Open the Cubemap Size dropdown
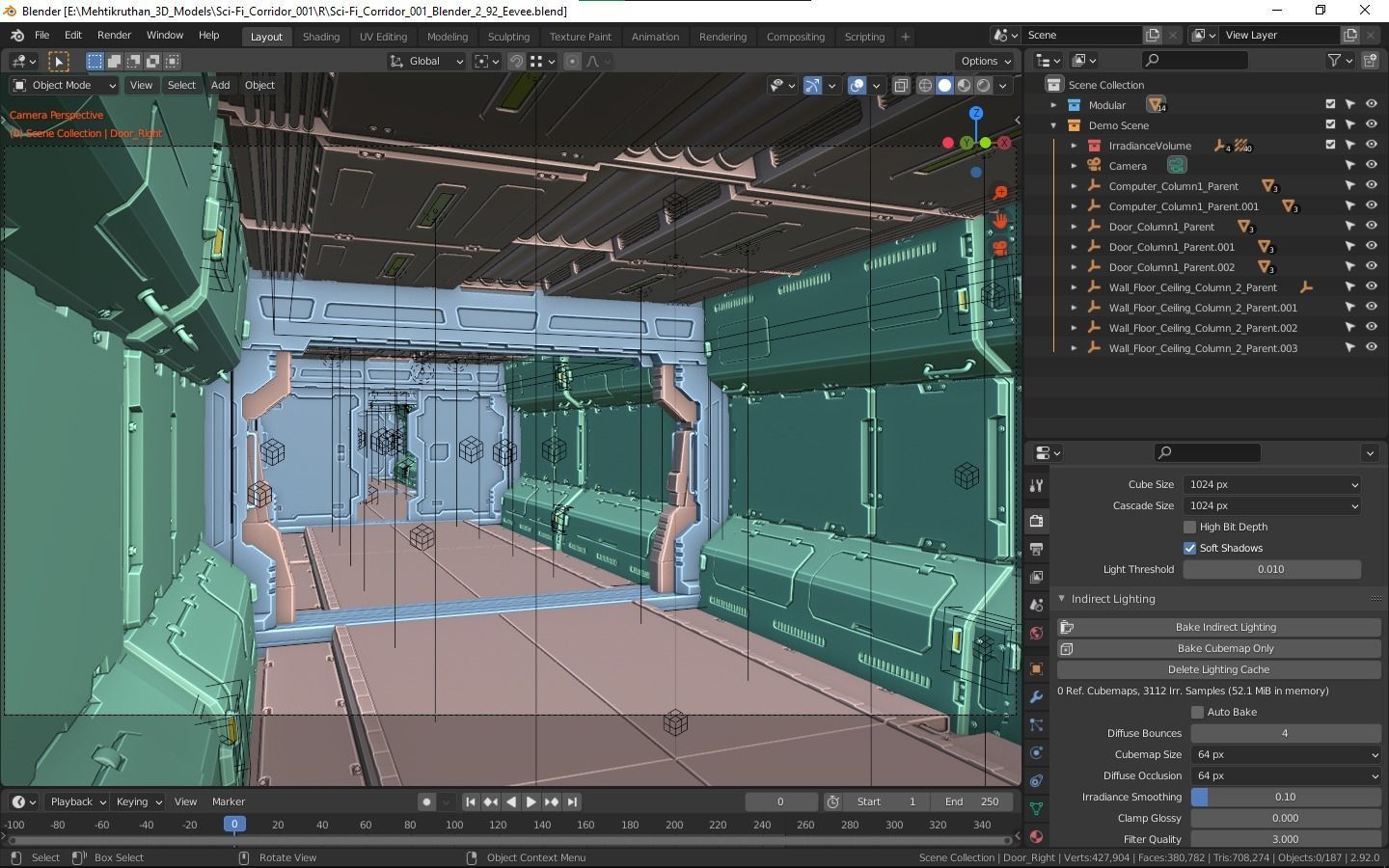The height and width of the screenshot is (868, 1389). (x=1286, y=754)
